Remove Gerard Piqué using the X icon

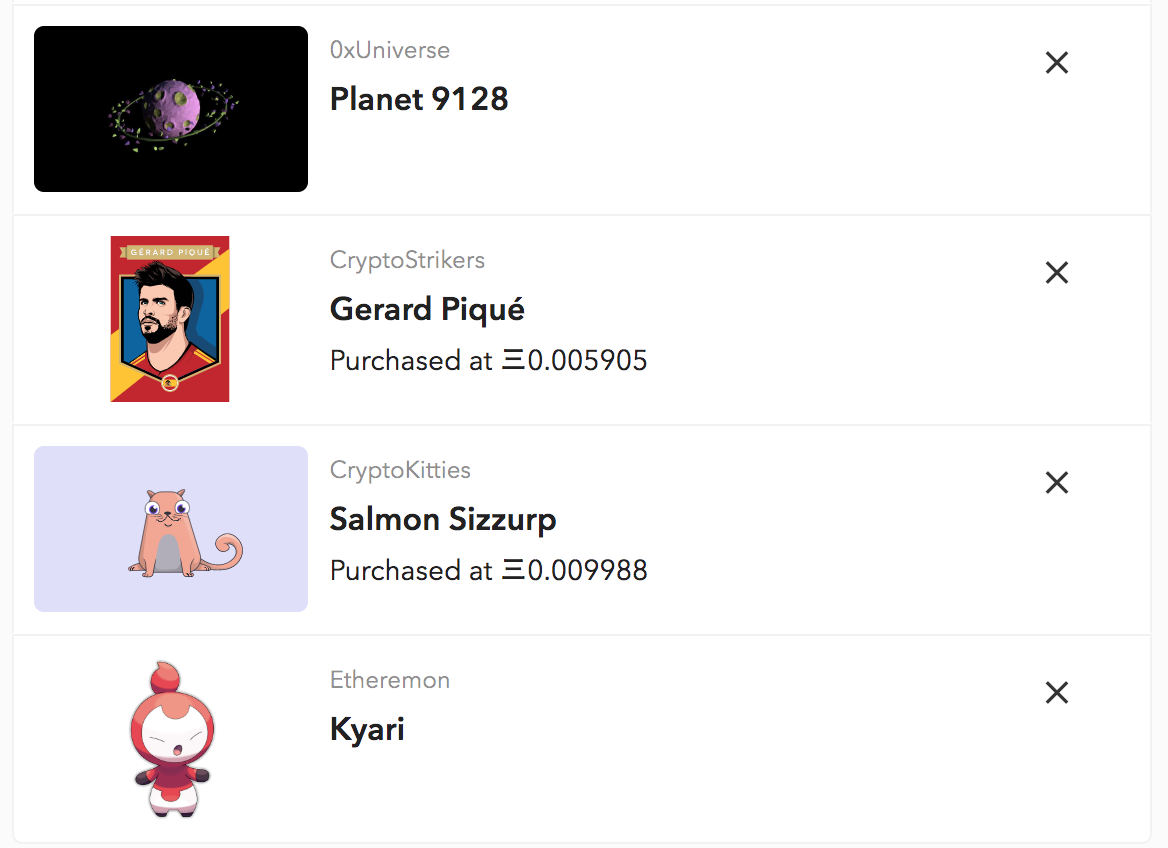pos(1056,273)
